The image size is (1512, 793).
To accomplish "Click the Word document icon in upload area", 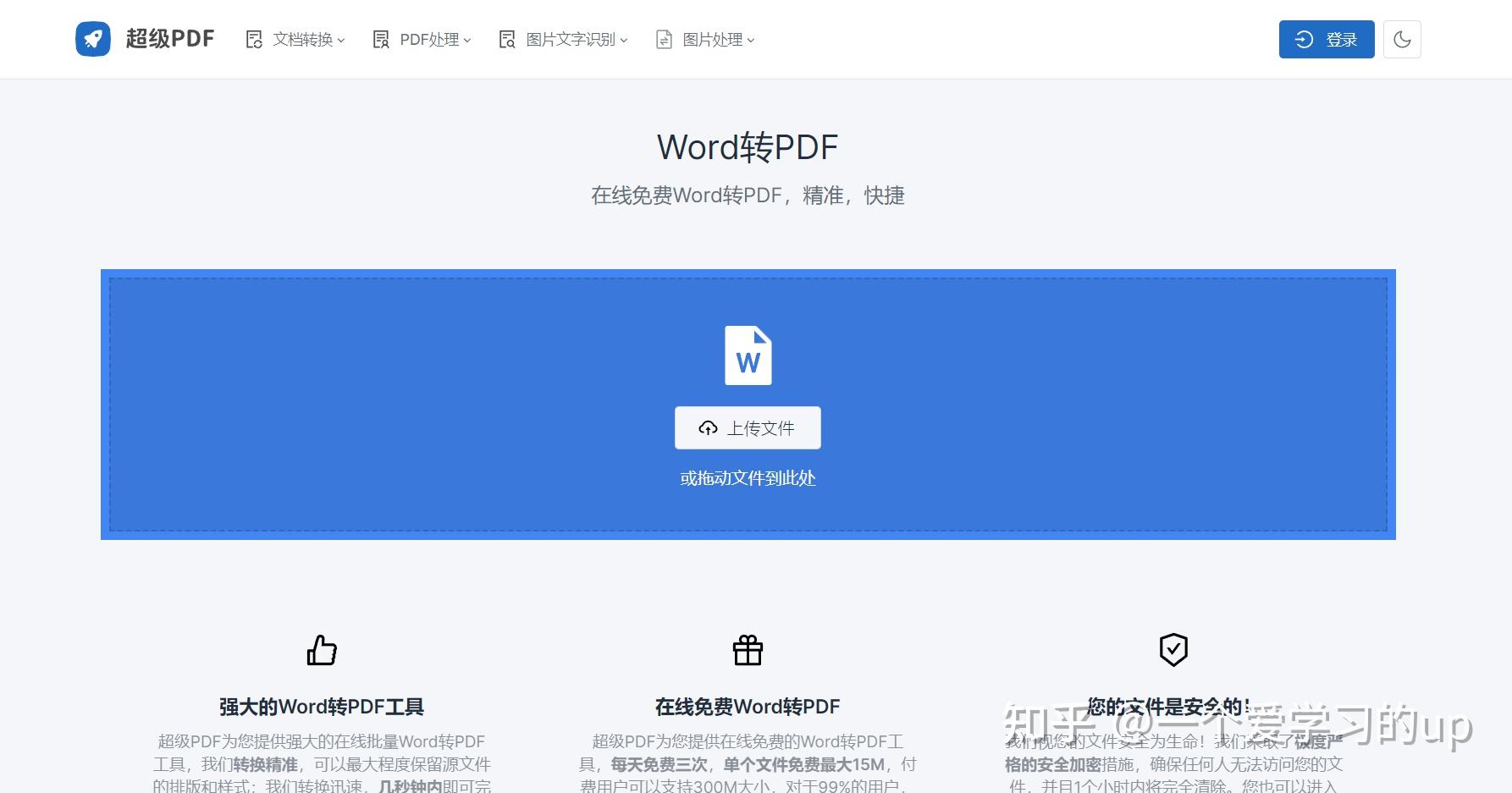I will coord(748,355).
